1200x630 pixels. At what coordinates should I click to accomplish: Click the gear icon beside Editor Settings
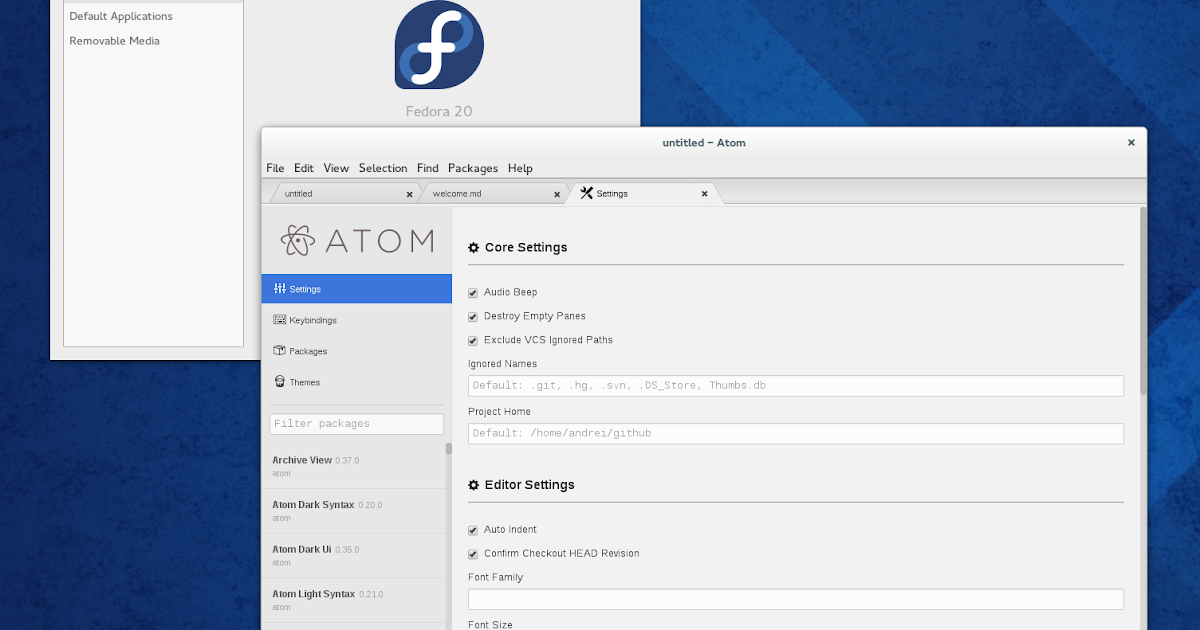(472, 484)
